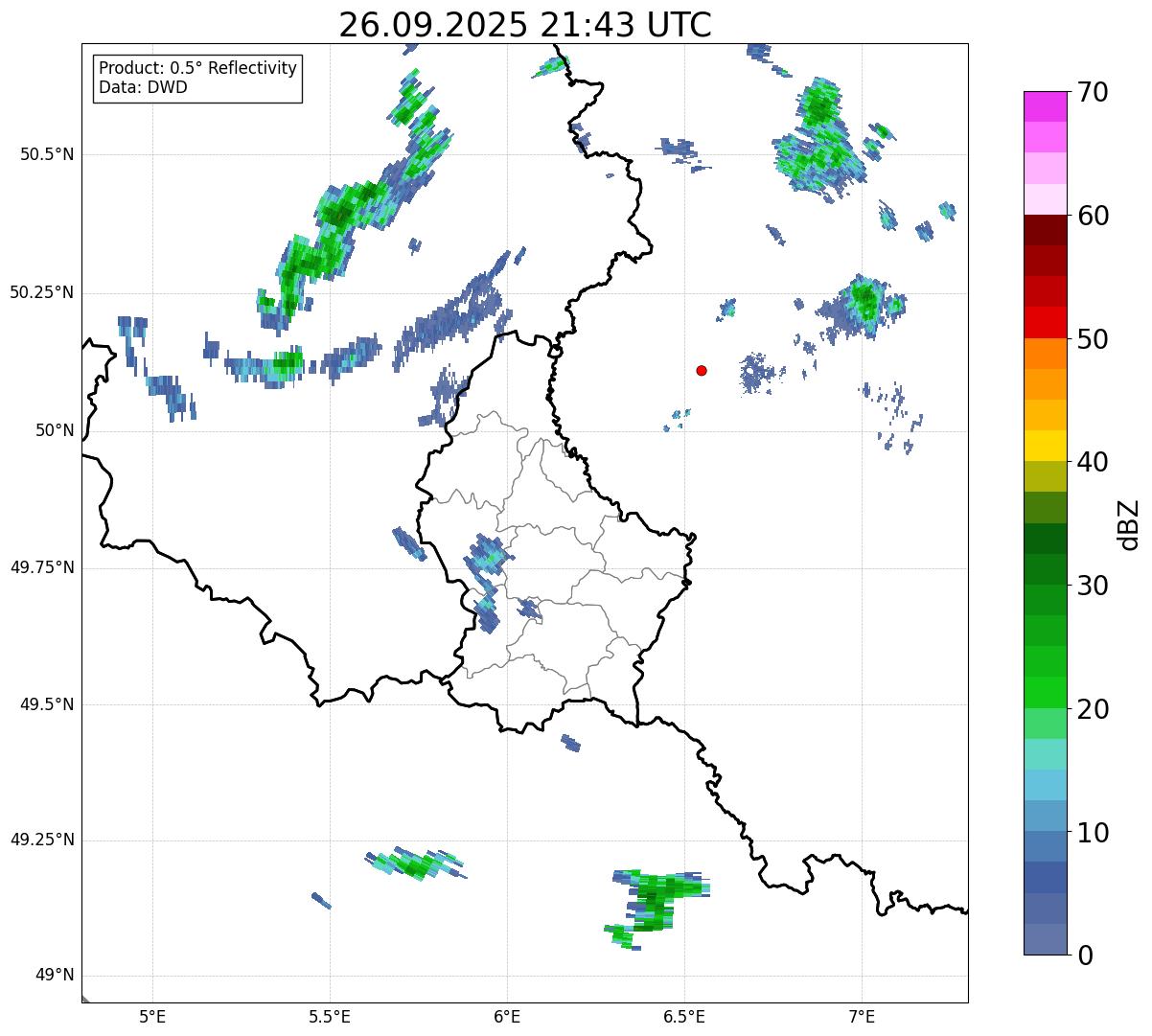Click the colorbar 70 tick label
This screenshot has height=1036, width=1152.
coord(1093,92)
